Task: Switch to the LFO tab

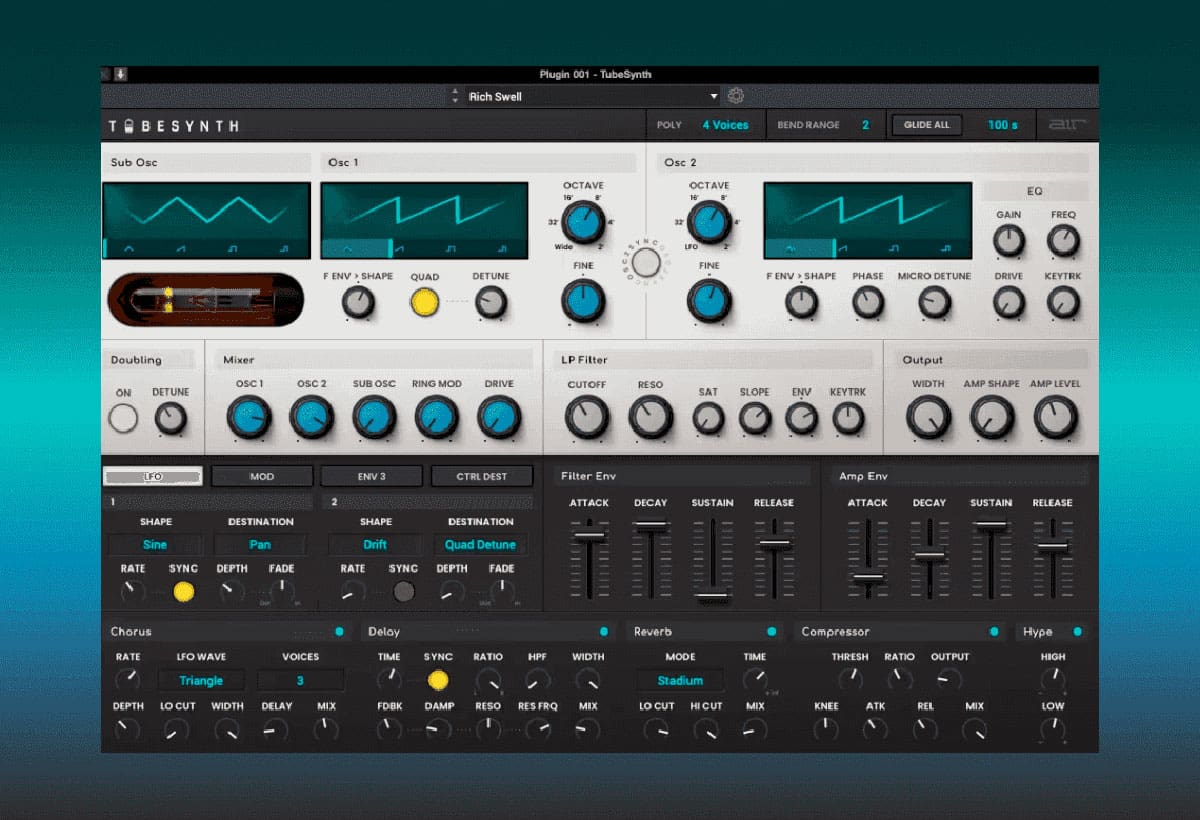Action: (x=153, y=476)
